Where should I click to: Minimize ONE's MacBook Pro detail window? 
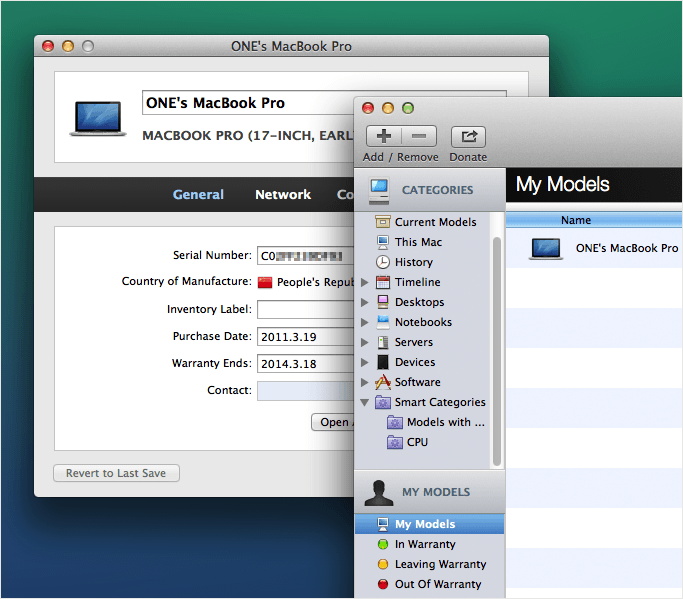[68, 46]
